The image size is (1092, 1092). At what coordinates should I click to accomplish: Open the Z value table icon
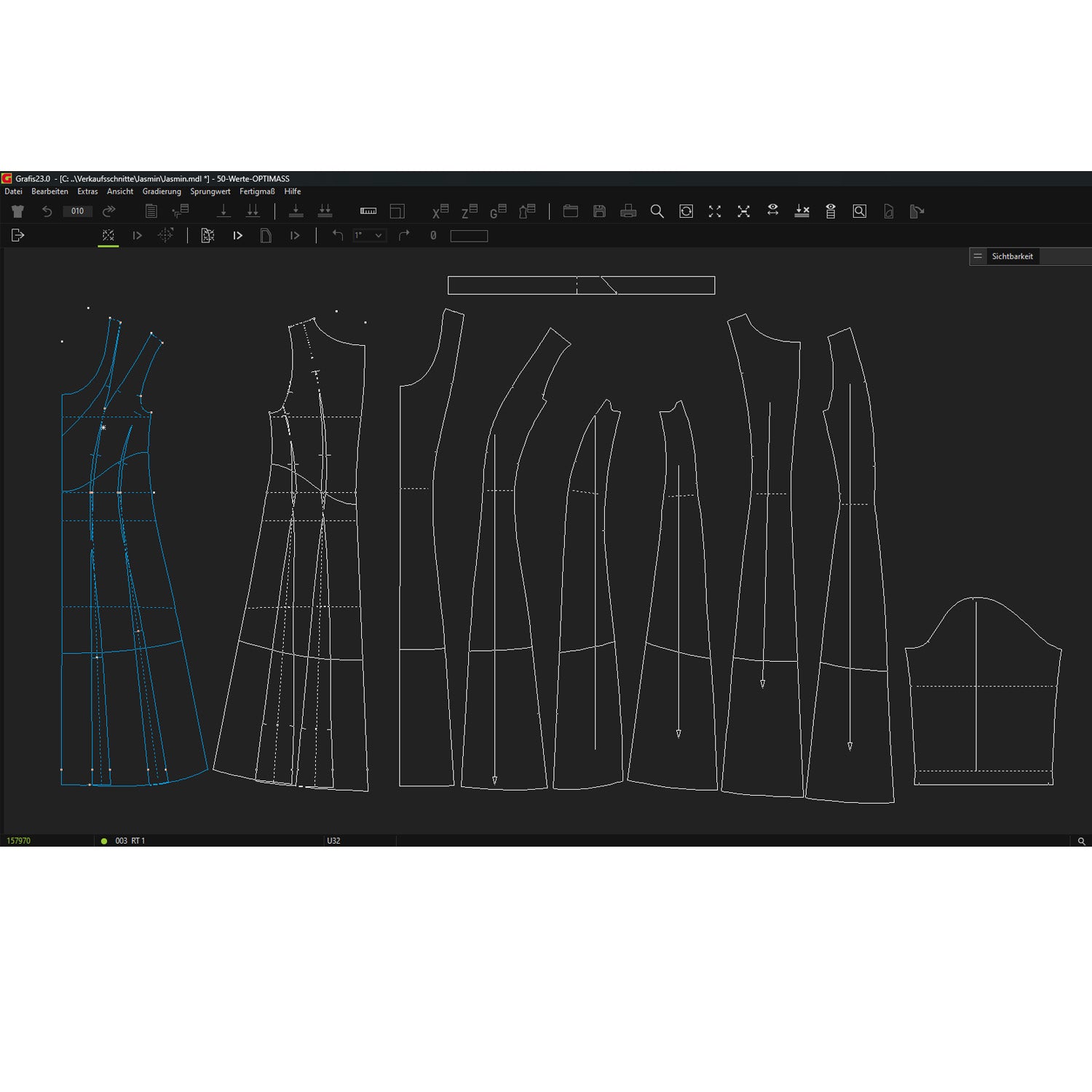[469, 211]
